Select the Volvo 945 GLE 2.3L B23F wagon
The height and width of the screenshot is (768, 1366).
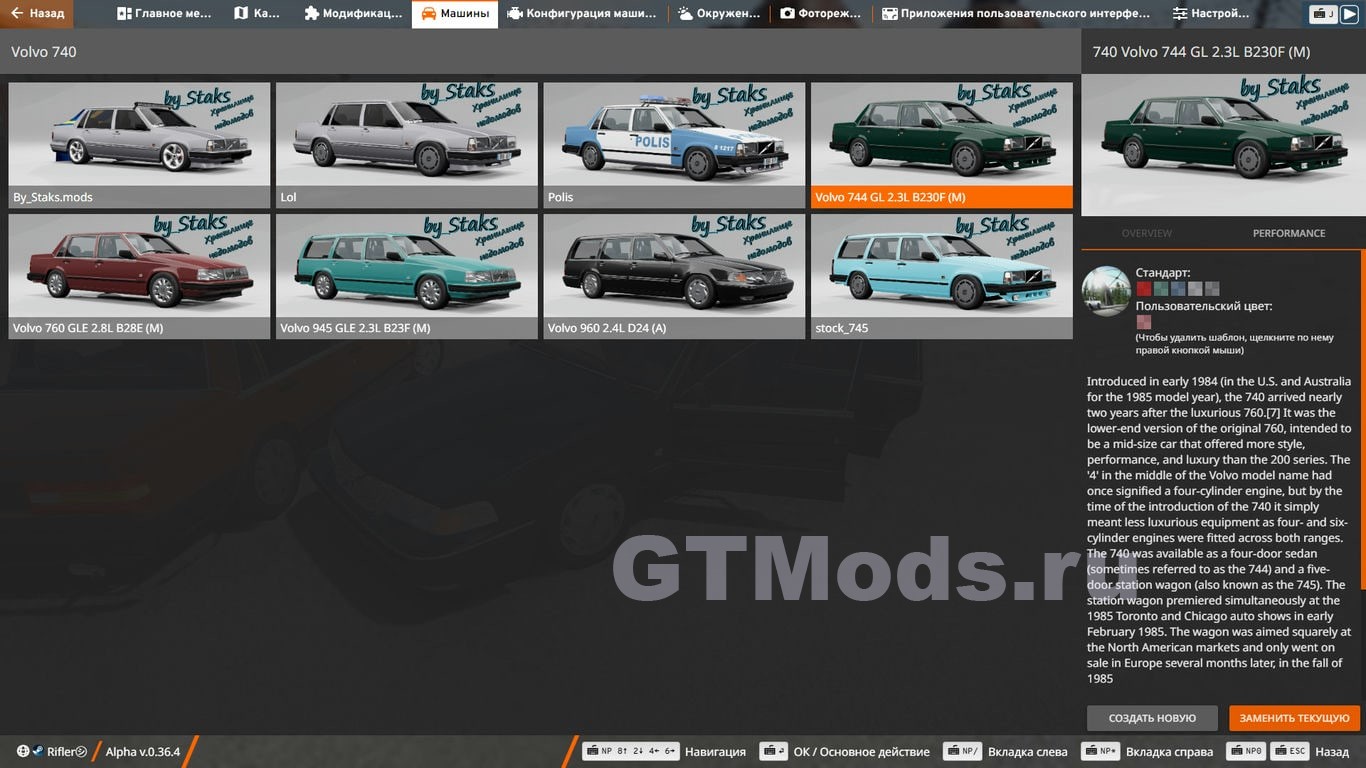[407, 276]
